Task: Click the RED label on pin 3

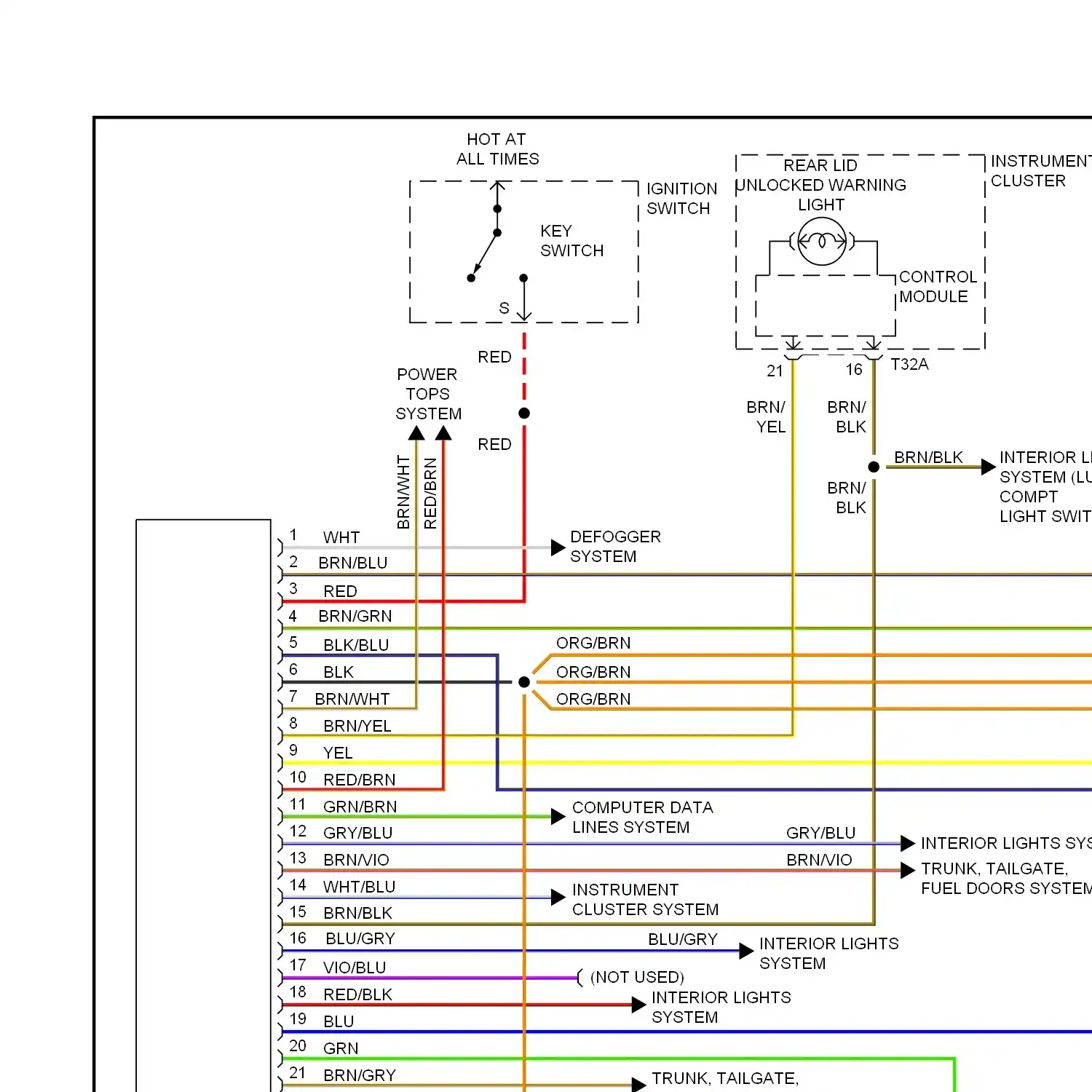Action: (340, 591)
